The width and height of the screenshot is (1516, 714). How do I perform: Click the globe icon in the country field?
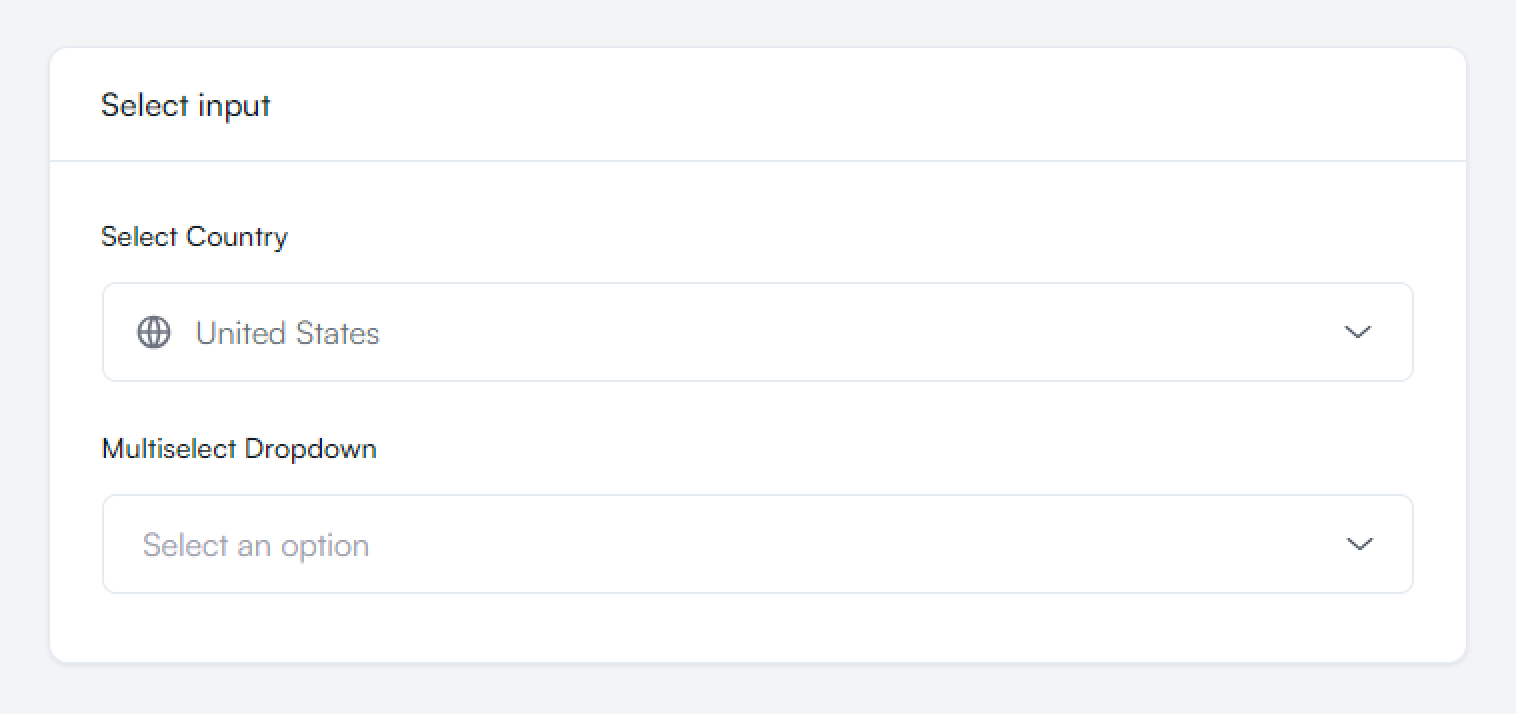(x=153, y=332)
